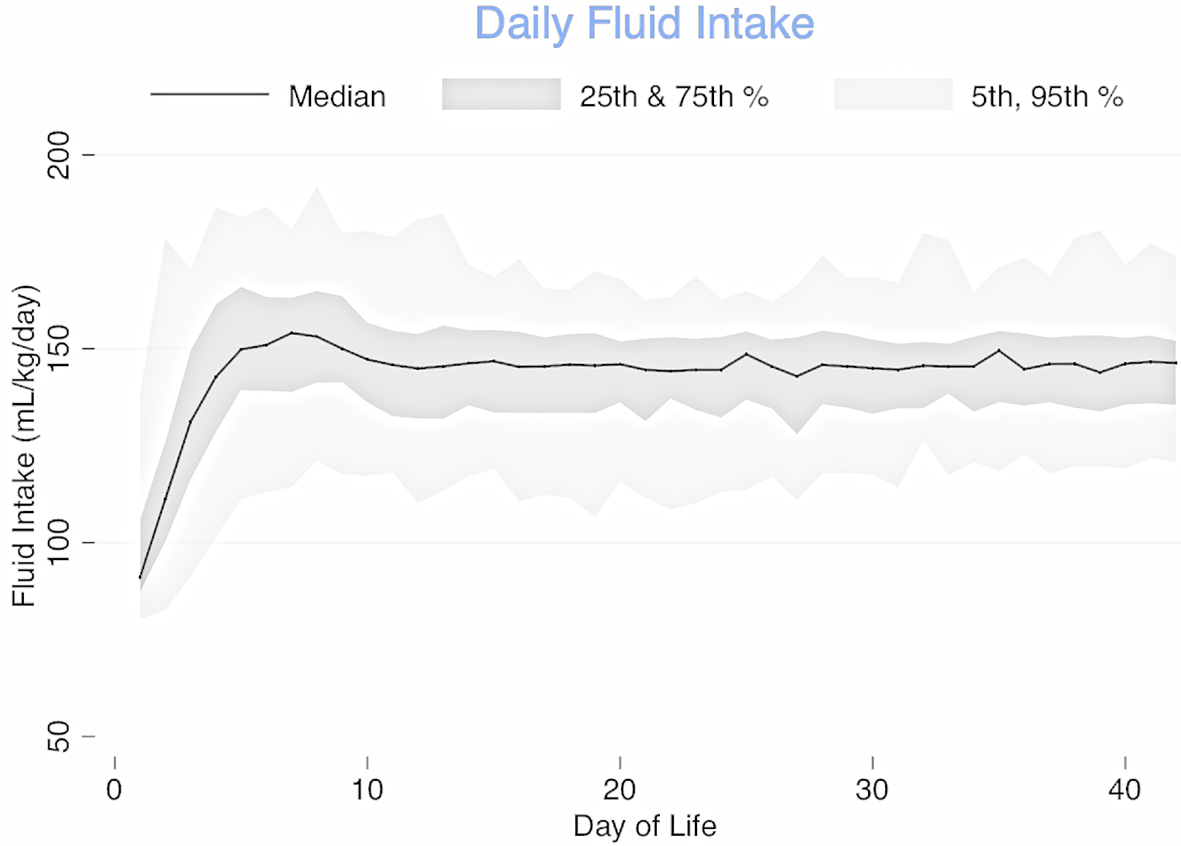Click the Daily Fluid Intake chart title
Viewport: 1181px width, 846px height.
(x=644, y=24)
